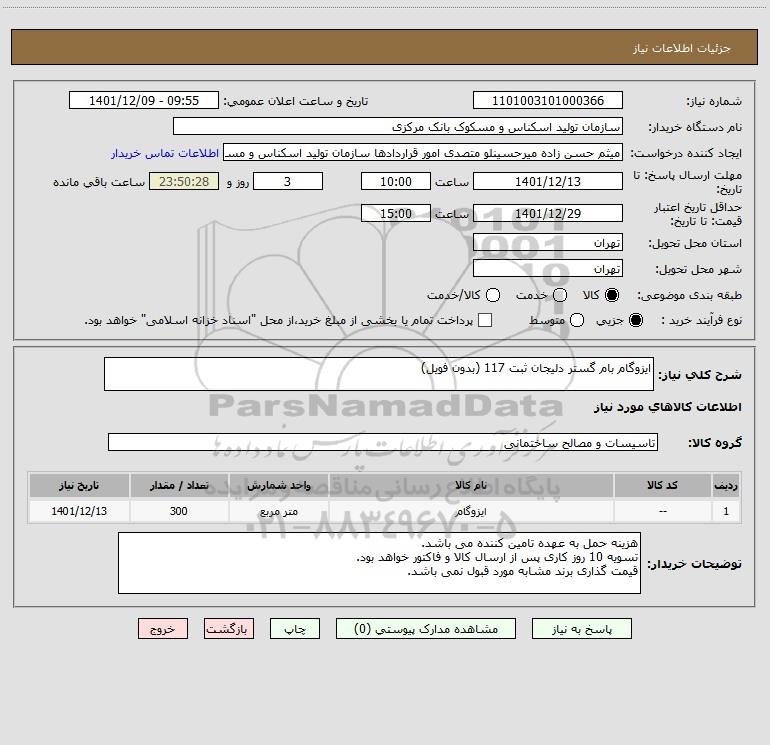This screenshot has width=770, height=745.
Task: Click the need number field 1101003101000366
Action: click(548, 100)
